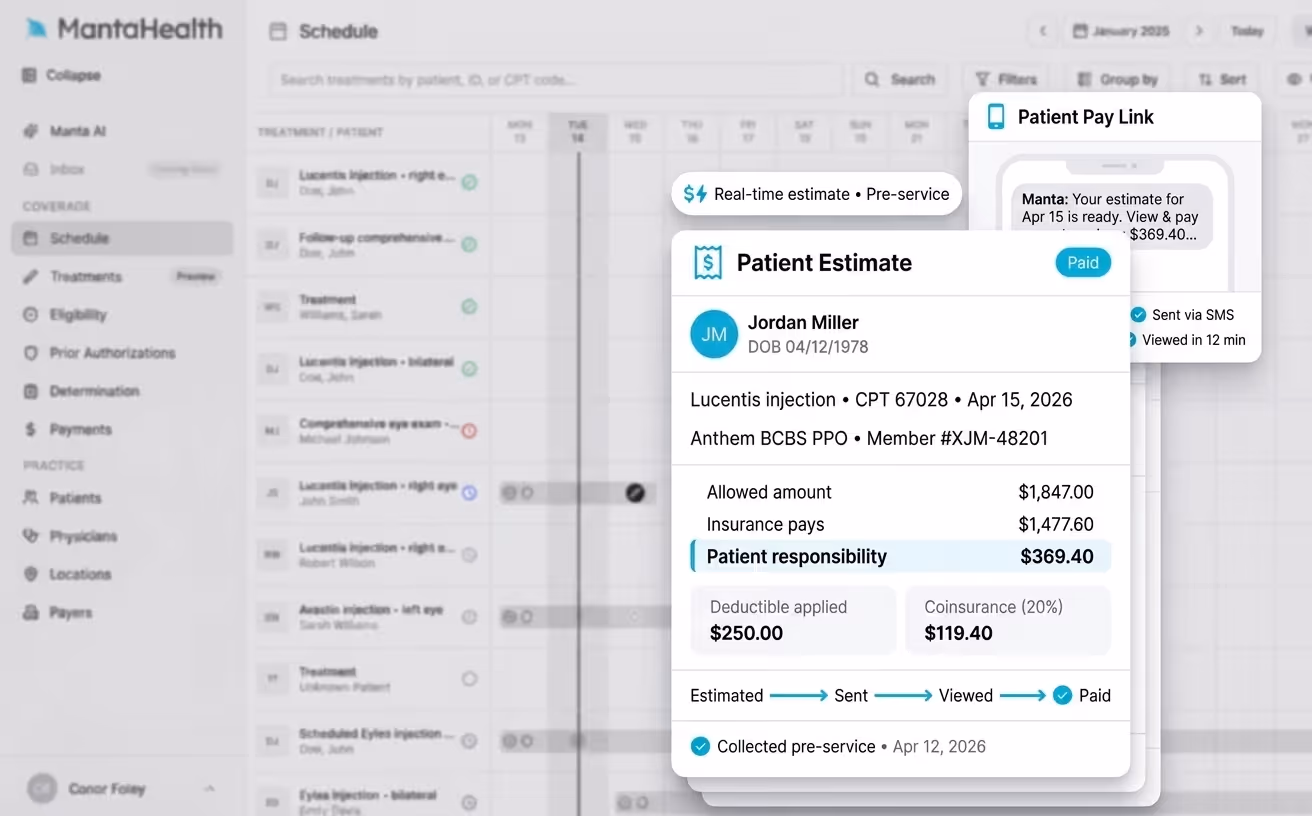
Task: Click the Eylea injection - bilateral row
Action: click(x=370, y=803)
